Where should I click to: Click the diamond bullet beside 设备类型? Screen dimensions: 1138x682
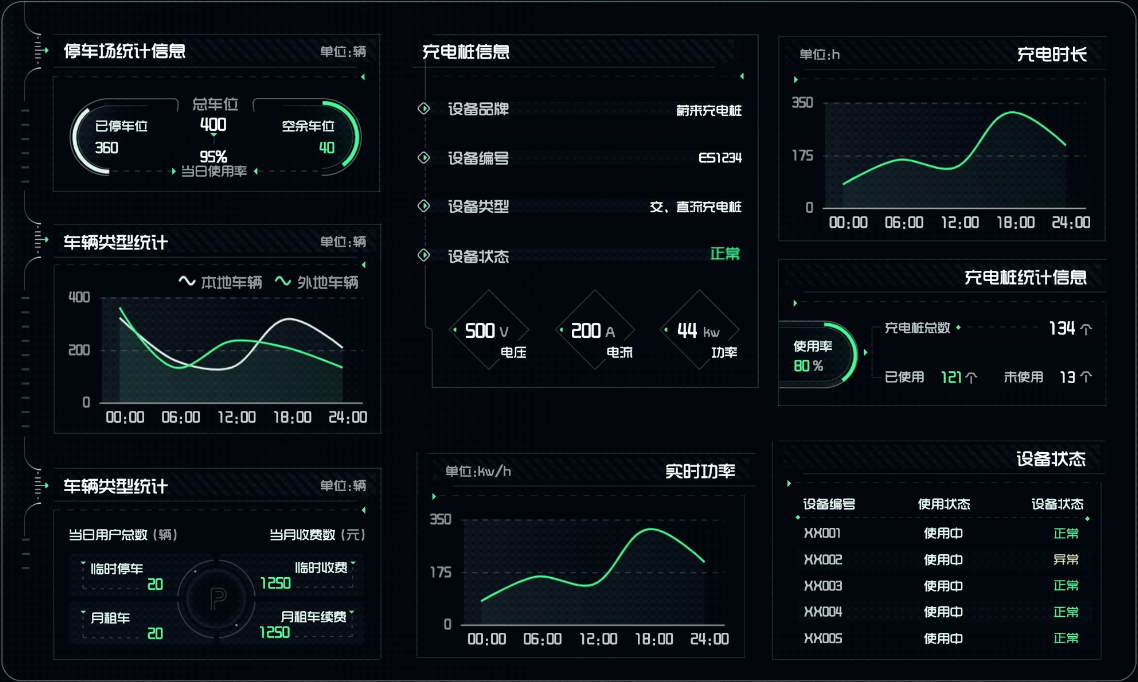pos(423,206)
